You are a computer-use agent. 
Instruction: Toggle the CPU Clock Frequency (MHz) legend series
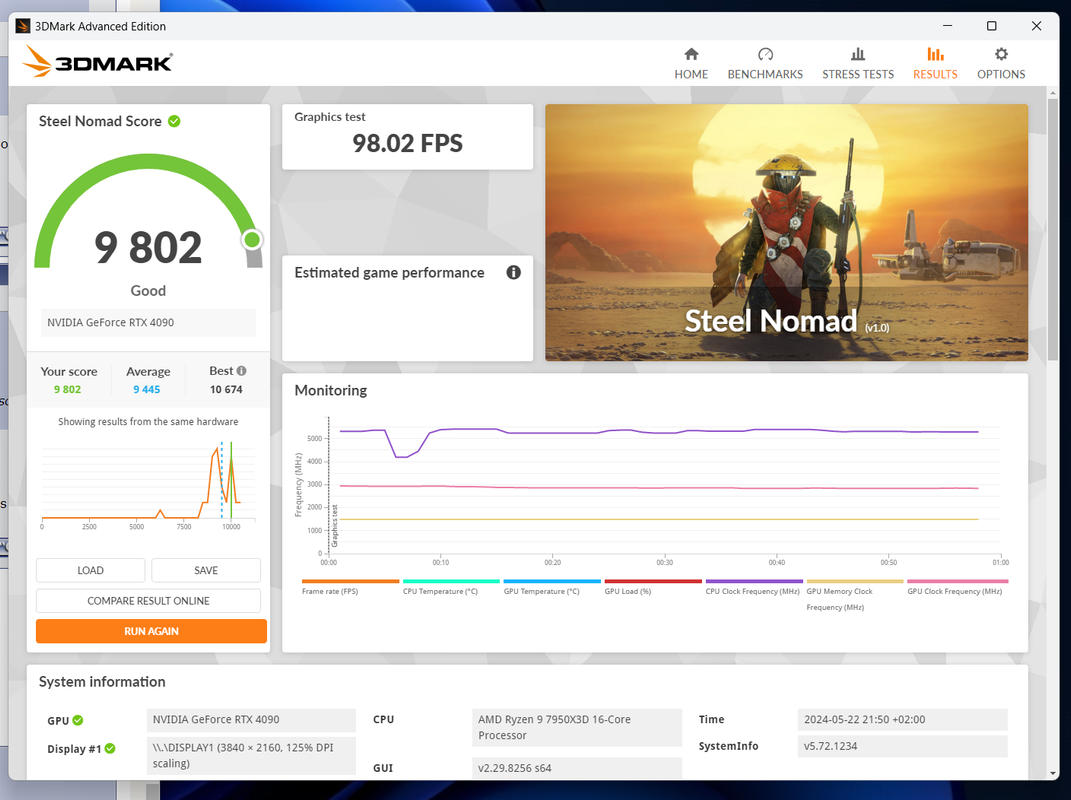pos(753,587)
